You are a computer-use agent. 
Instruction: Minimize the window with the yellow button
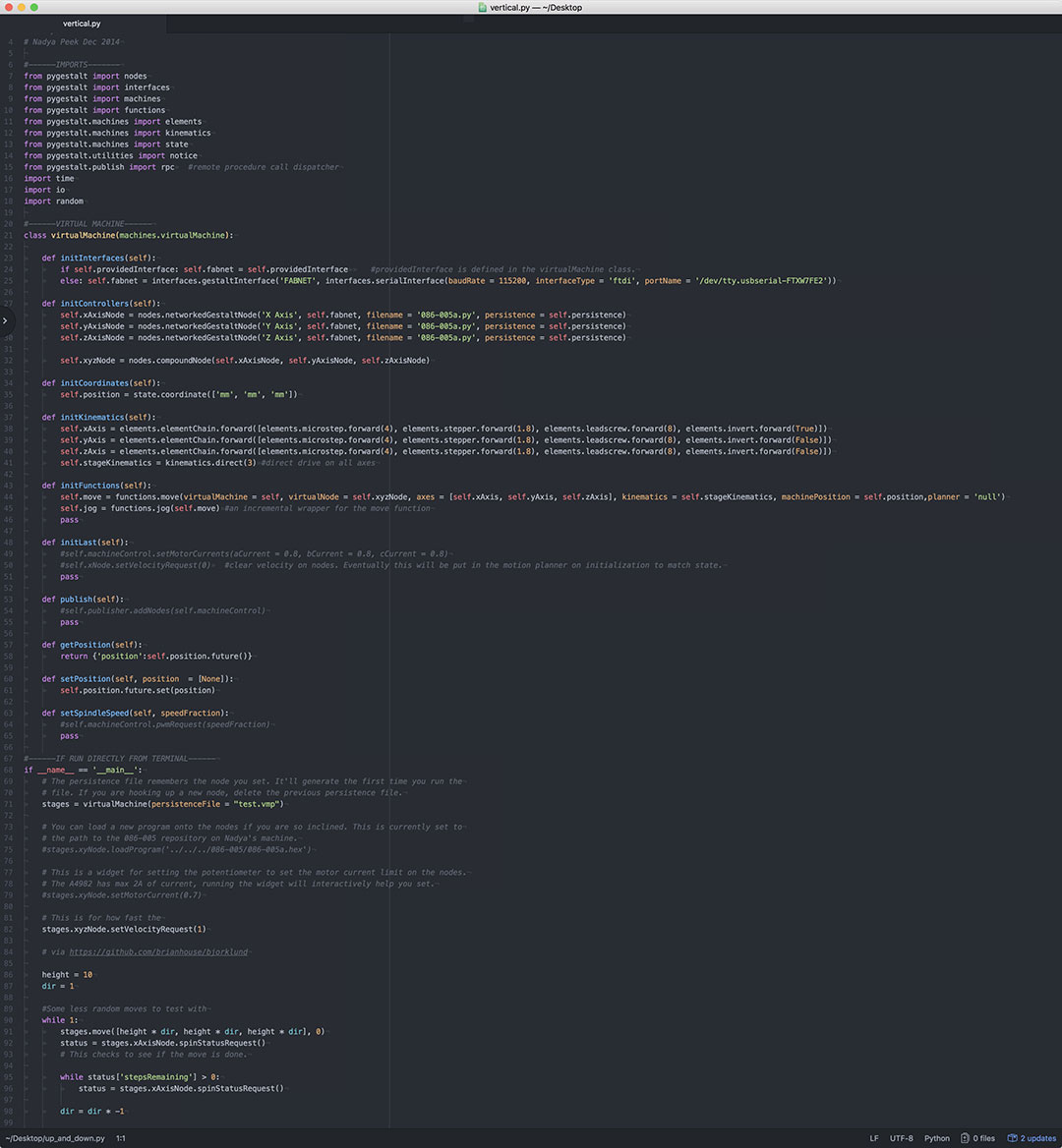point(22,7)
